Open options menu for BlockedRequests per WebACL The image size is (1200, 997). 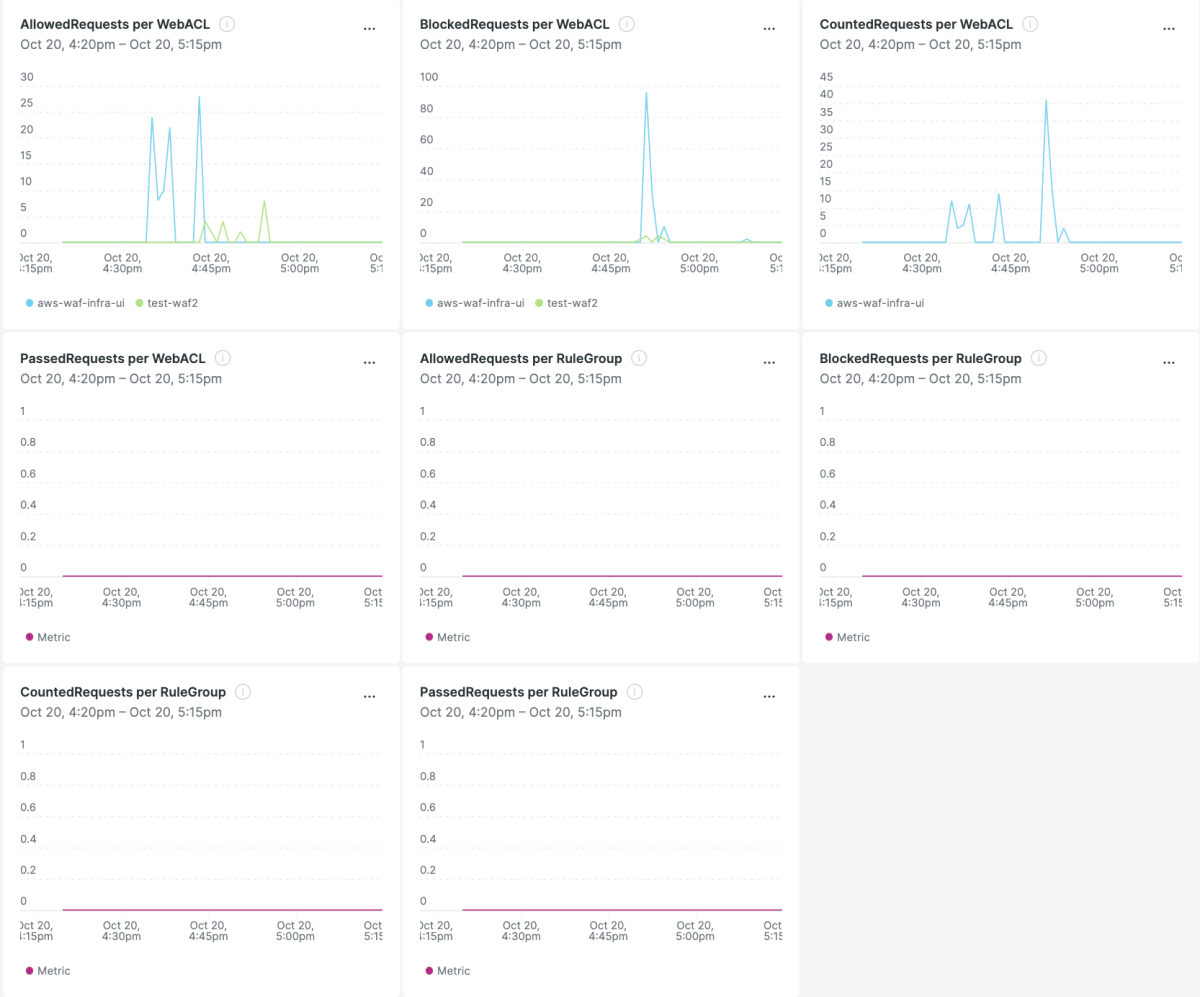pos(769,29)
